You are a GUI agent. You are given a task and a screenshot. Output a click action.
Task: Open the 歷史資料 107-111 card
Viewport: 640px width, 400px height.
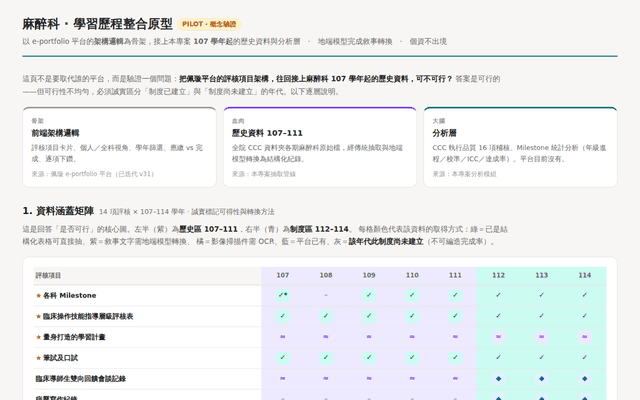[320, 147]
